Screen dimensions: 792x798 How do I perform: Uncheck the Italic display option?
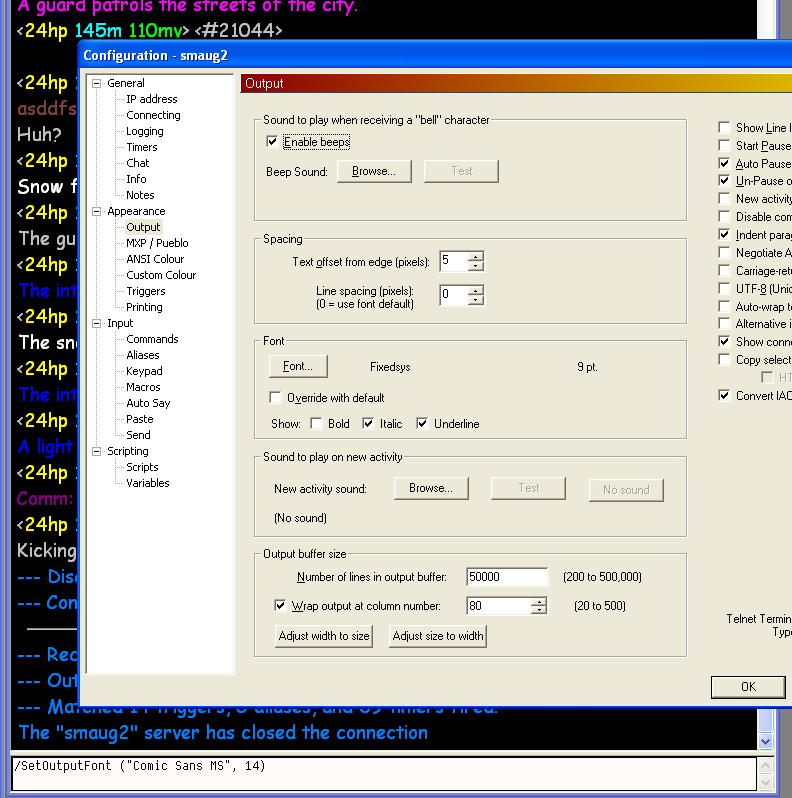click(x=368, y=423)
